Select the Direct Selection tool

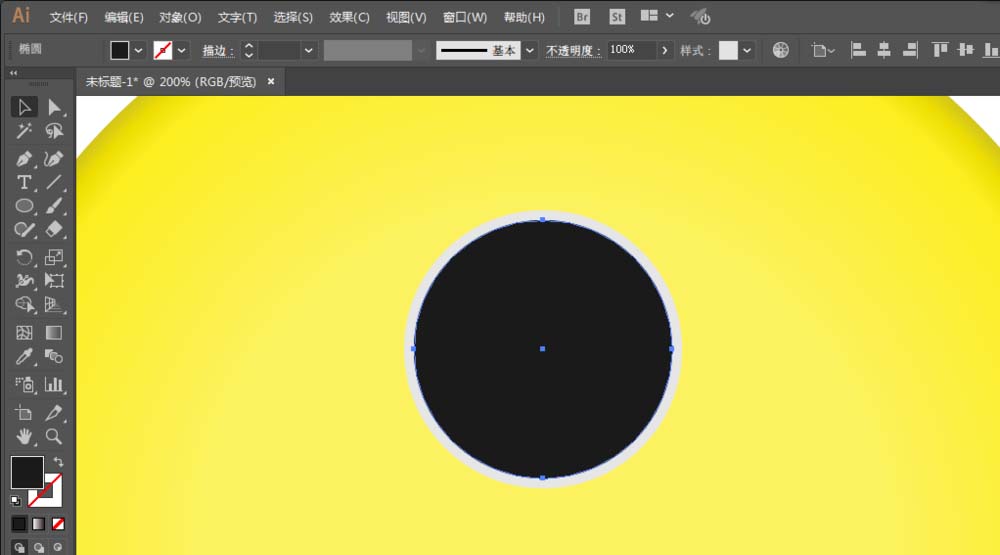54,107
